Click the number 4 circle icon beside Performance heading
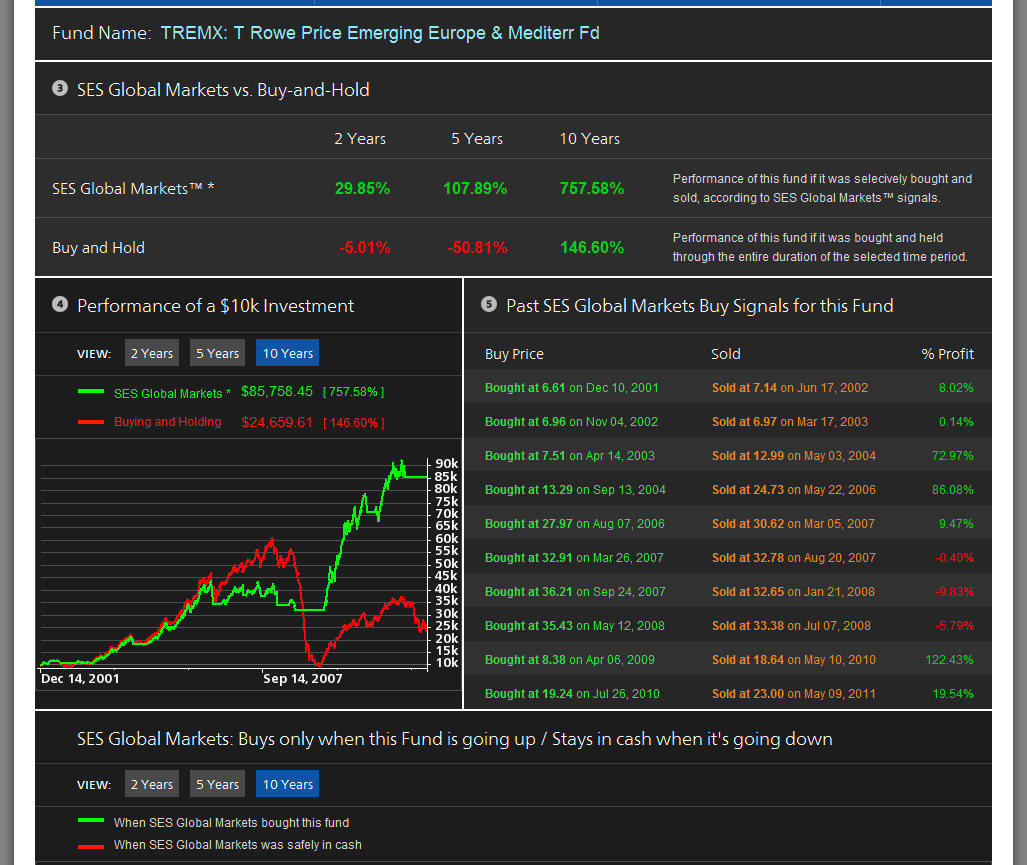Viewport: 1027px width, 865px height. pos(59,305)
